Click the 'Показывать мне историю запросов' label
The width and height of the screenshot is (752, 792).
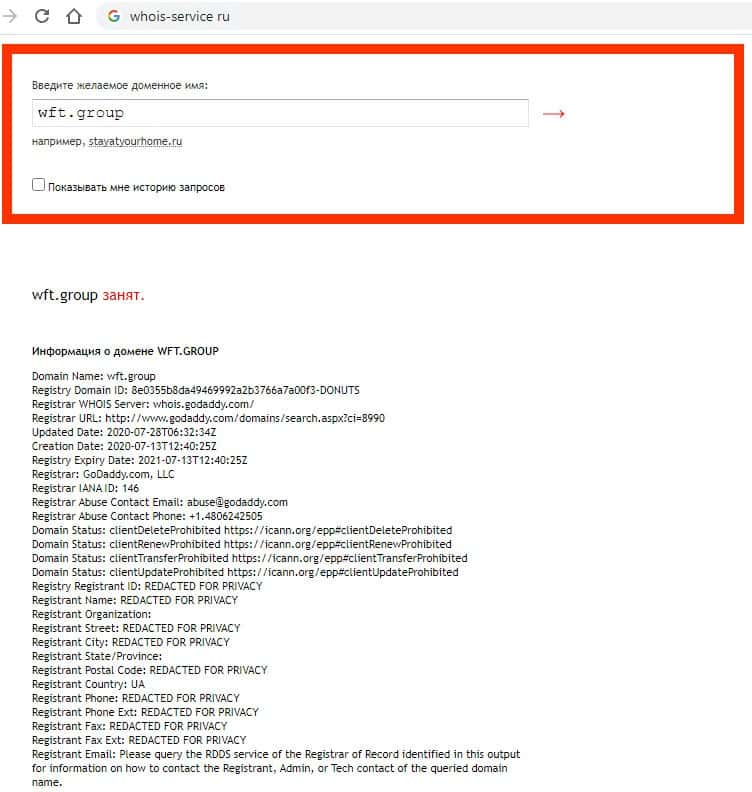136,187
